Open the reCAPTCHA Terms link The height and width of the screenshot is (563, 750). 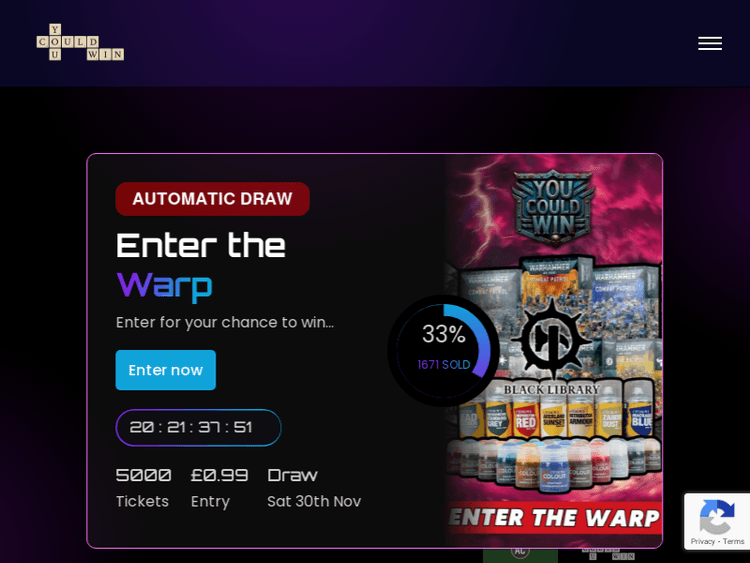pos(733,541)
